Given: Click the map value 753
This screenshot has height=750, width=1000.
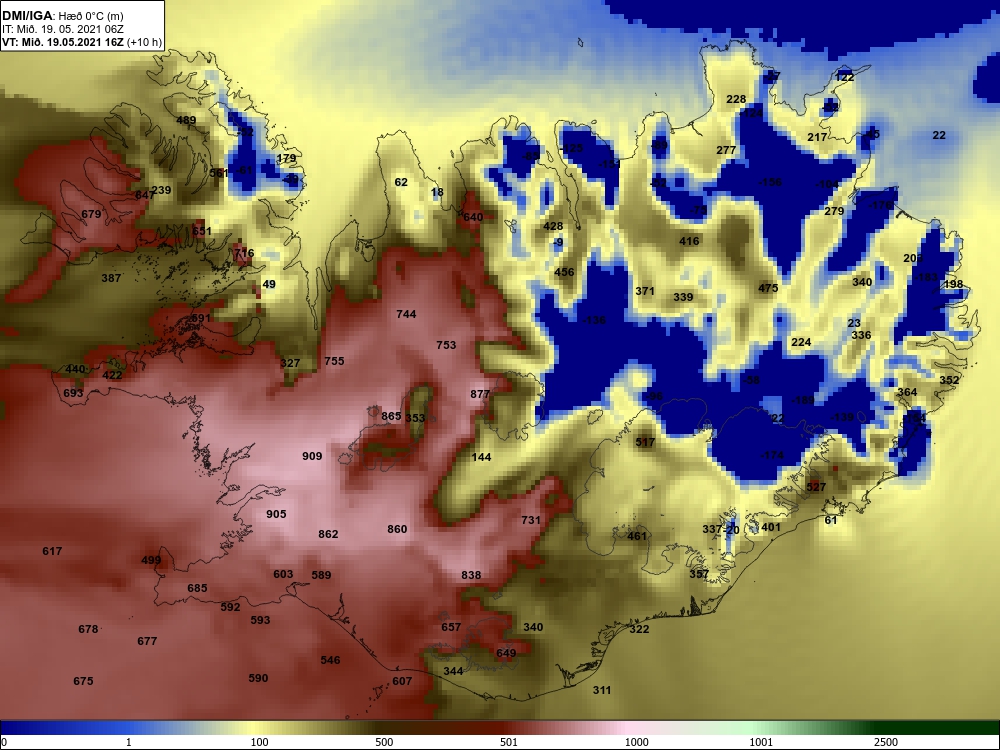Looking at the screenshot, I should click(x=446, y=345).
